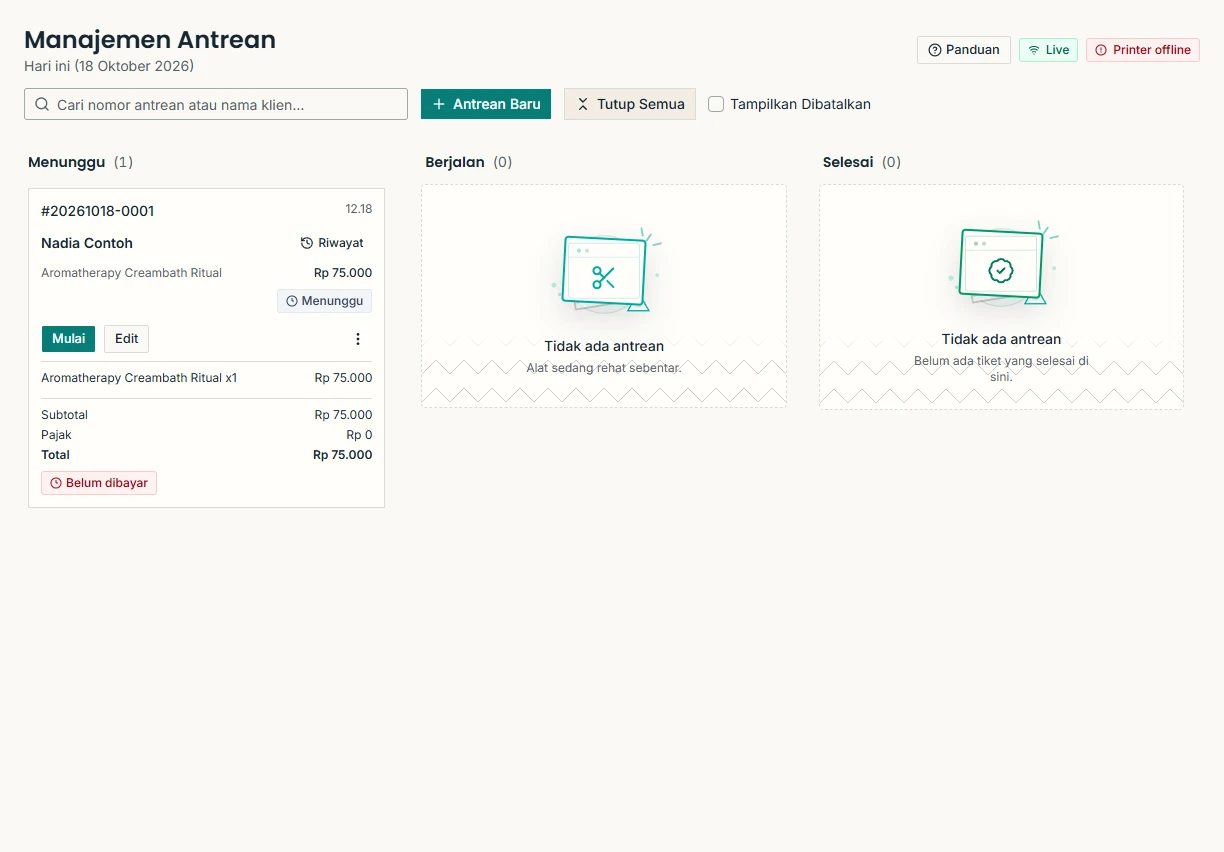Screen dimensions: 1224x852
Task: Click the Menunggu column heading
Action: (x=67, y=162)
